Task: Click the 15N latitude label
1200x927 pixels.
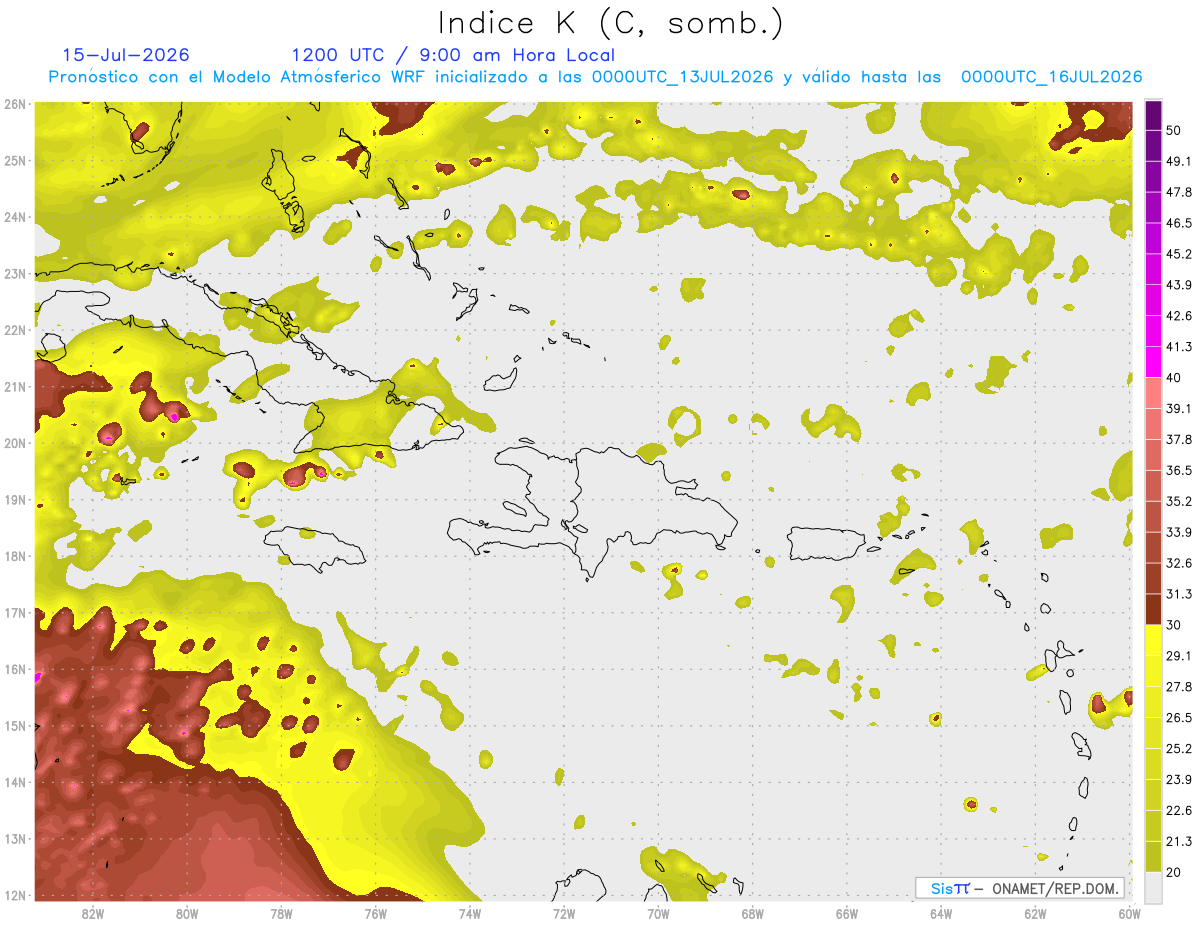Action: click(14, 726)
